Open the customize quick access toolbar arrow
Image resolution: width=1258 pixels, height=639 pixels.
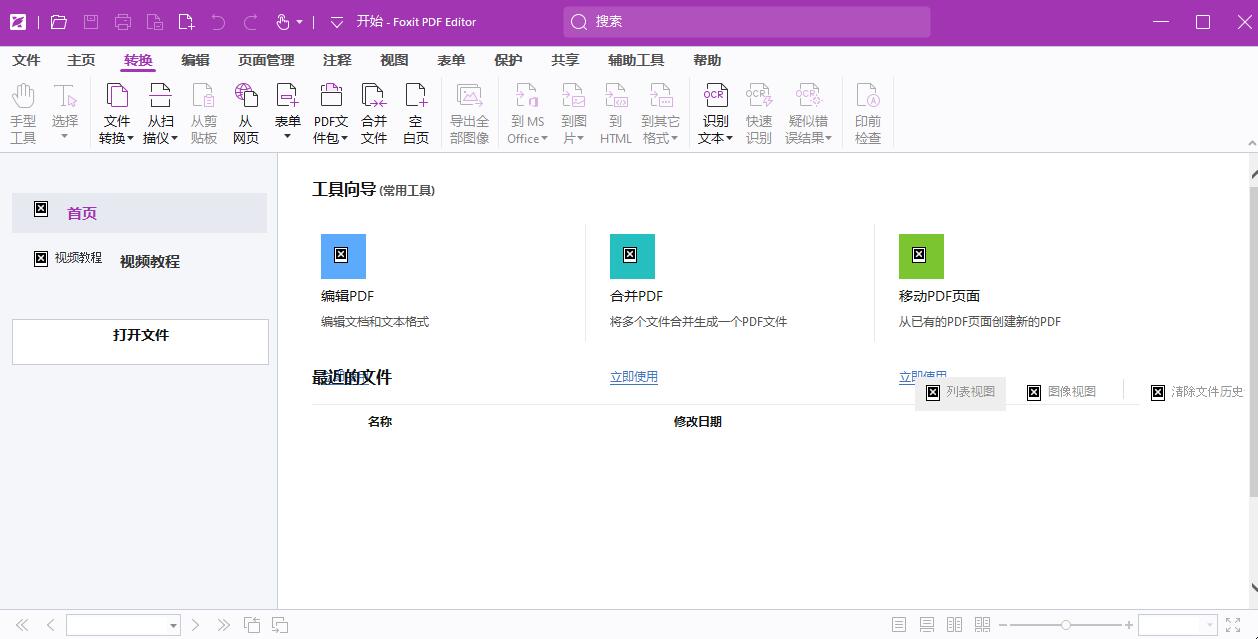pyautogui.click(x=337, y=22)
